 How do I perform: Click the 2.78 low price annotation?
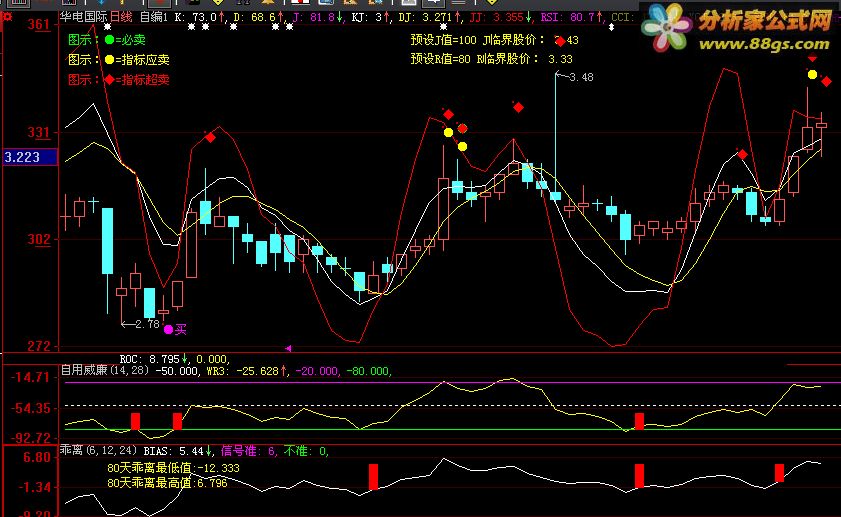[x=141, y=324]
